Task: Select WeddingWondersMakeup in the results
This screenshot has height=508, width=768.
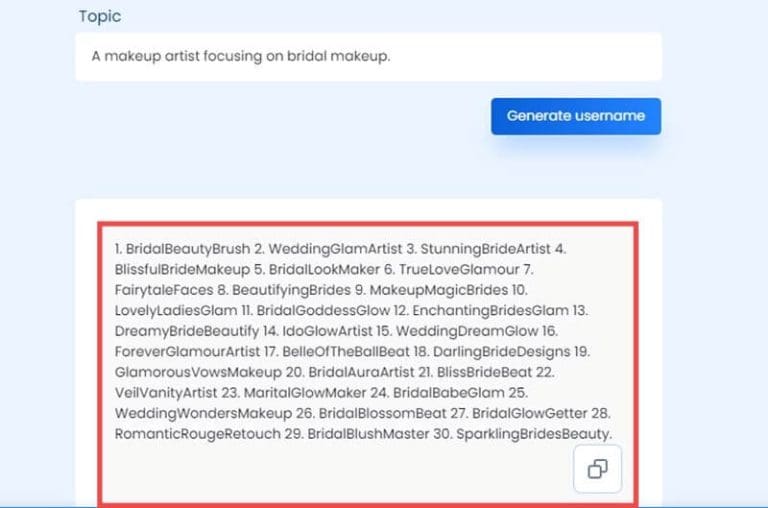Action: click(203, 413)
